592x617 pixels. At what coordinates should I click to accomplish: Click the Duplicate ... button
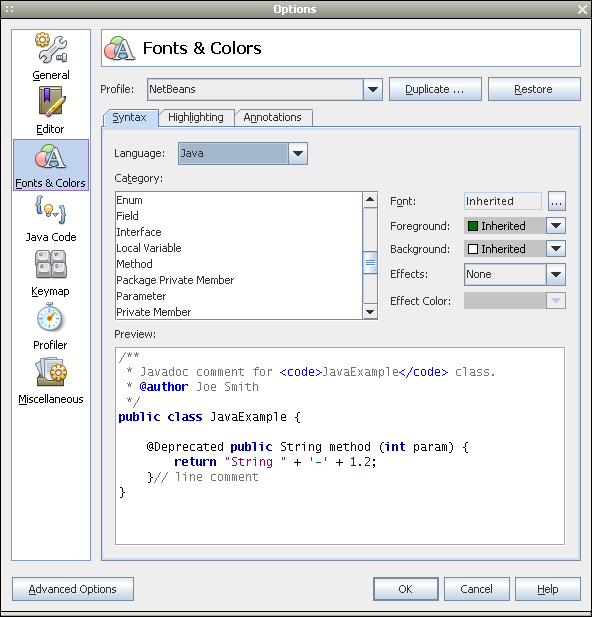(435, 89)
